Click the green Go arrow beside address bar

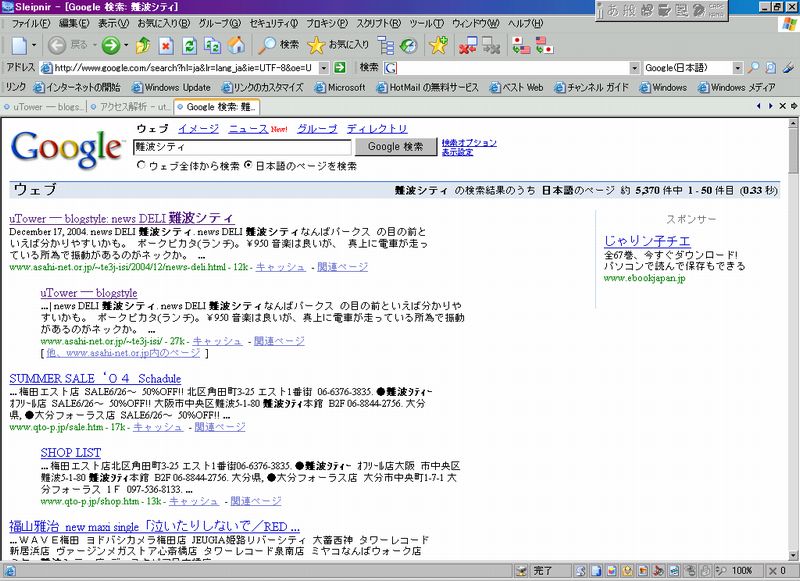pos(339,67)
